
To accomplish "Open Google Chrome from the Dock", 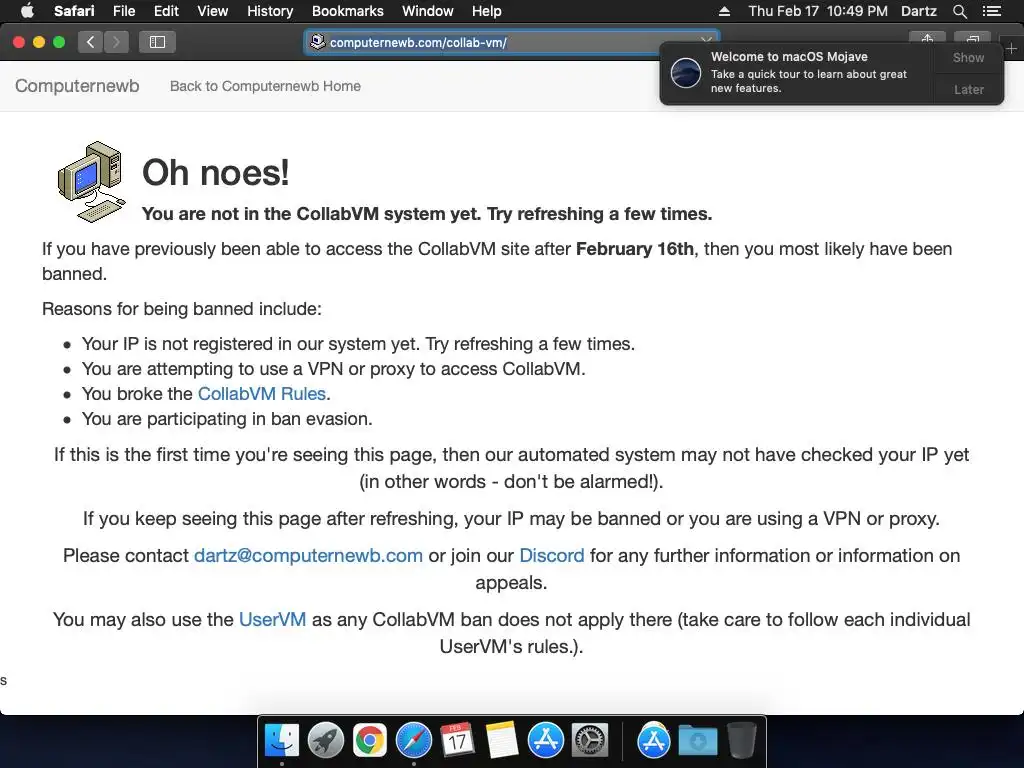I will [x=370, y=741].
